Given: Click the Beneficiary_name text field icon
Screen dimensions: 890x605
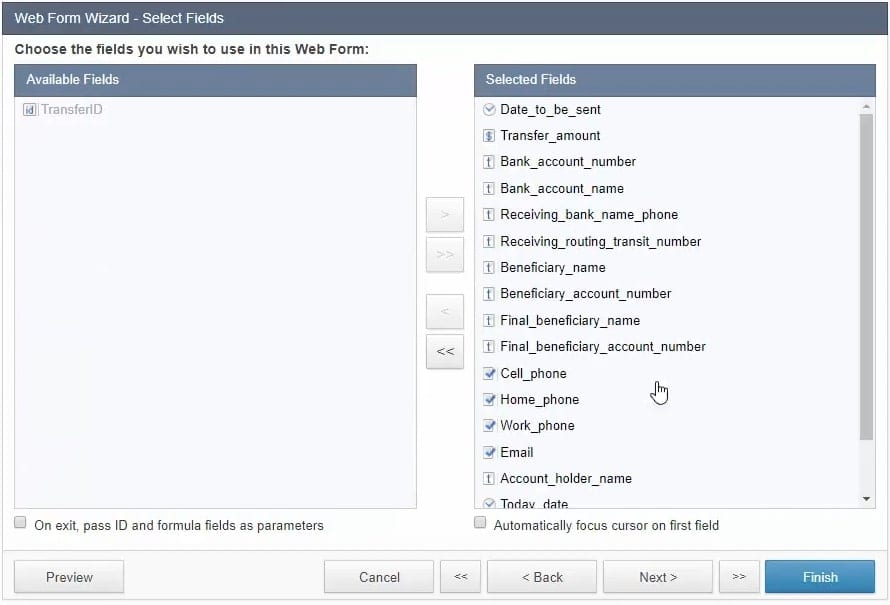Looking at the screenshot, I should coord(489,268).
